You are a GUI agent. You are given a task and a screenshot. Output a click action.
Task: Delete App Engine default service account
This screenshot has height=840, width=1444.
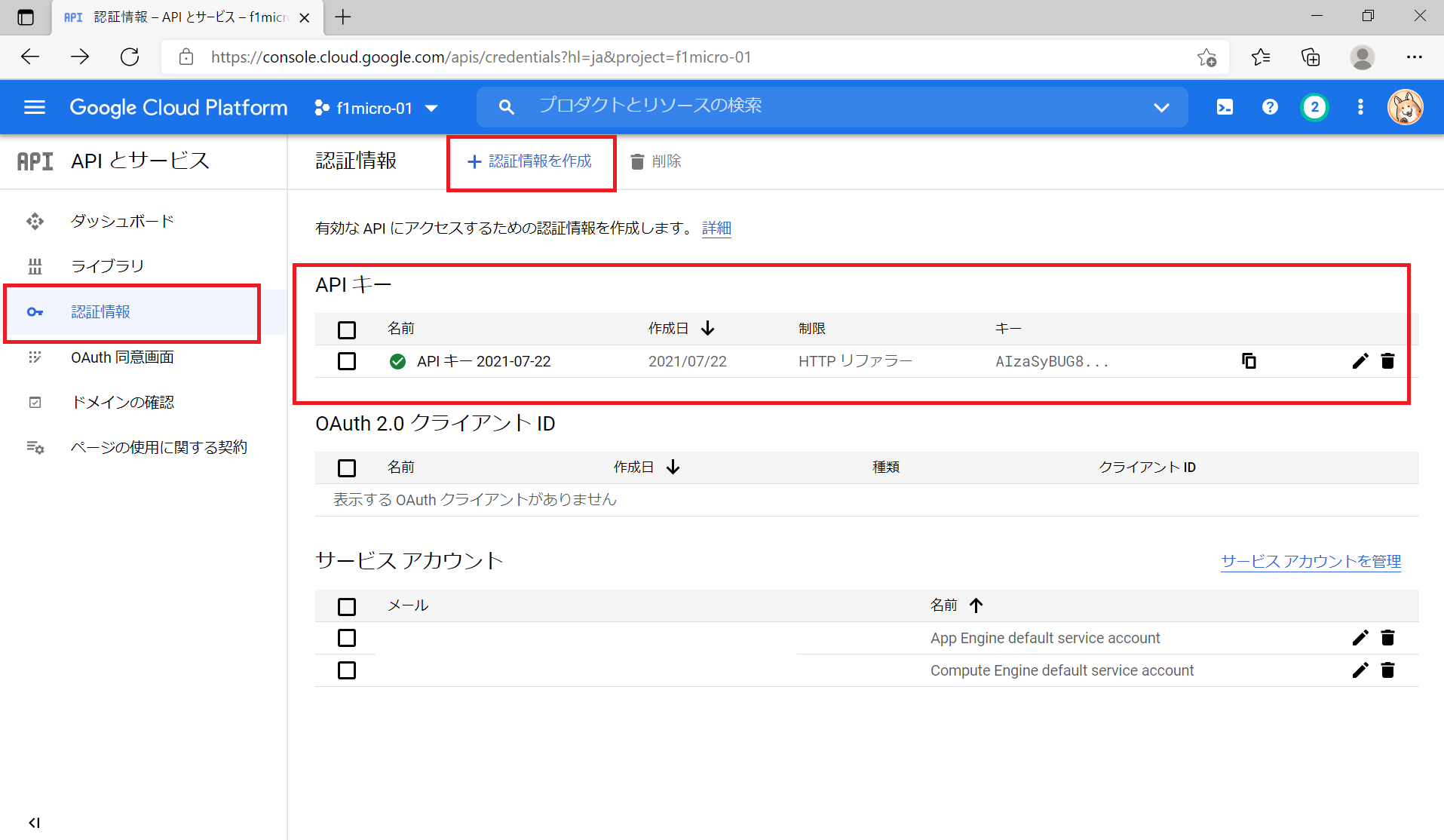coord(1387,638)
